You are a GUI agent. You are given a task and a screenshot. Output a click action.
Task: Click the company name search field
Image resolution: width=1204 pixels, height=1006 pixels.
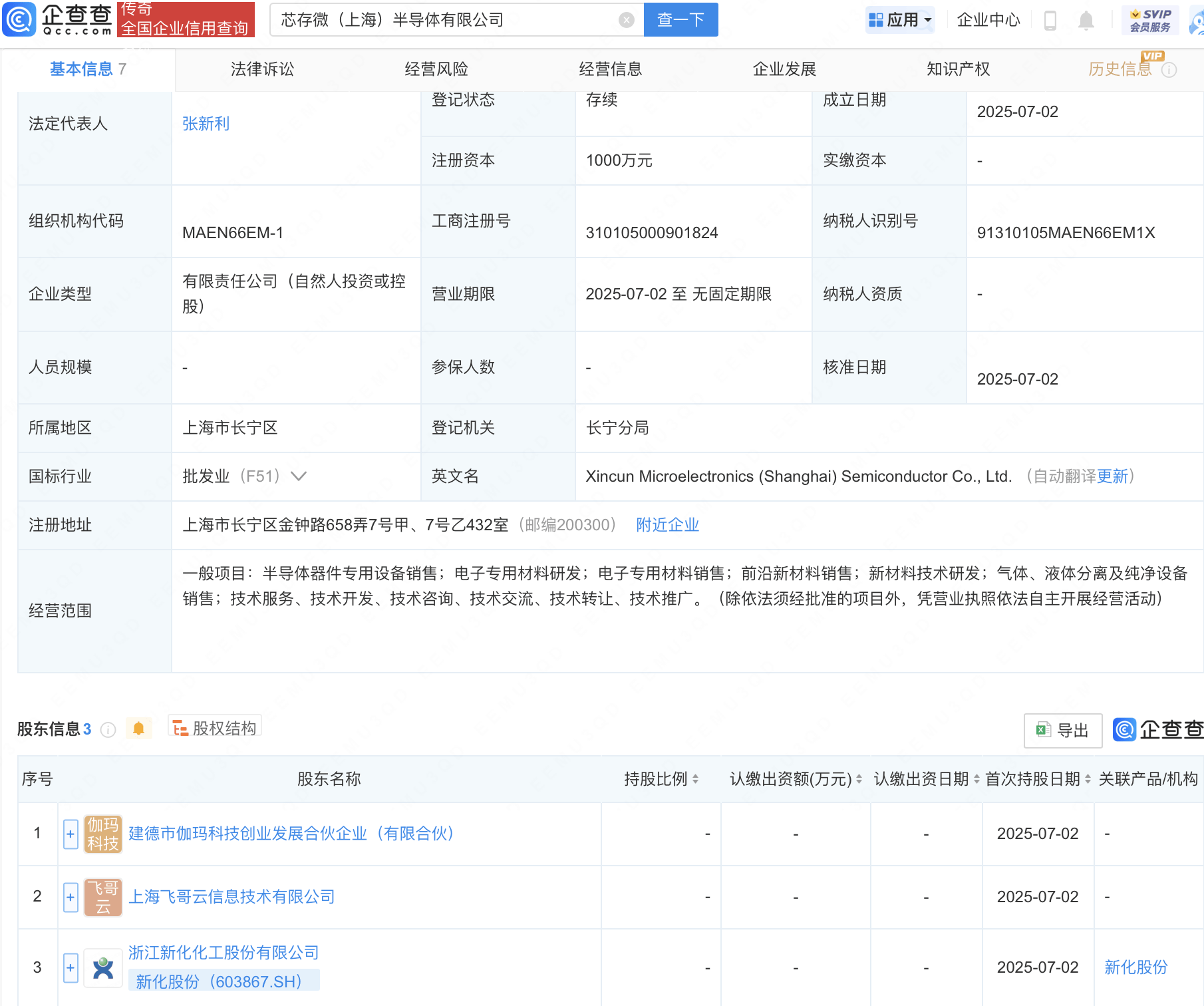tap(446, 20)
